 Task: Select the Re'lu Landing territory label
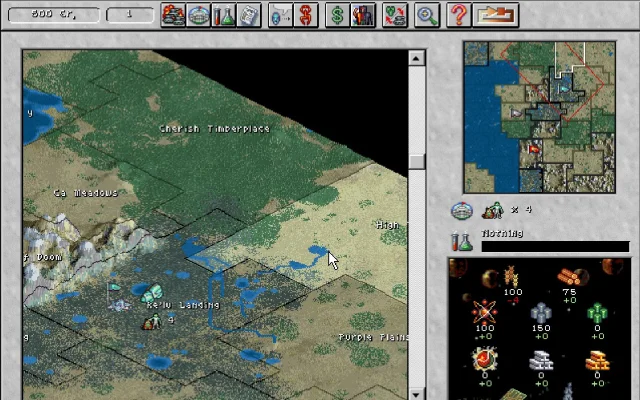[183, 305]
